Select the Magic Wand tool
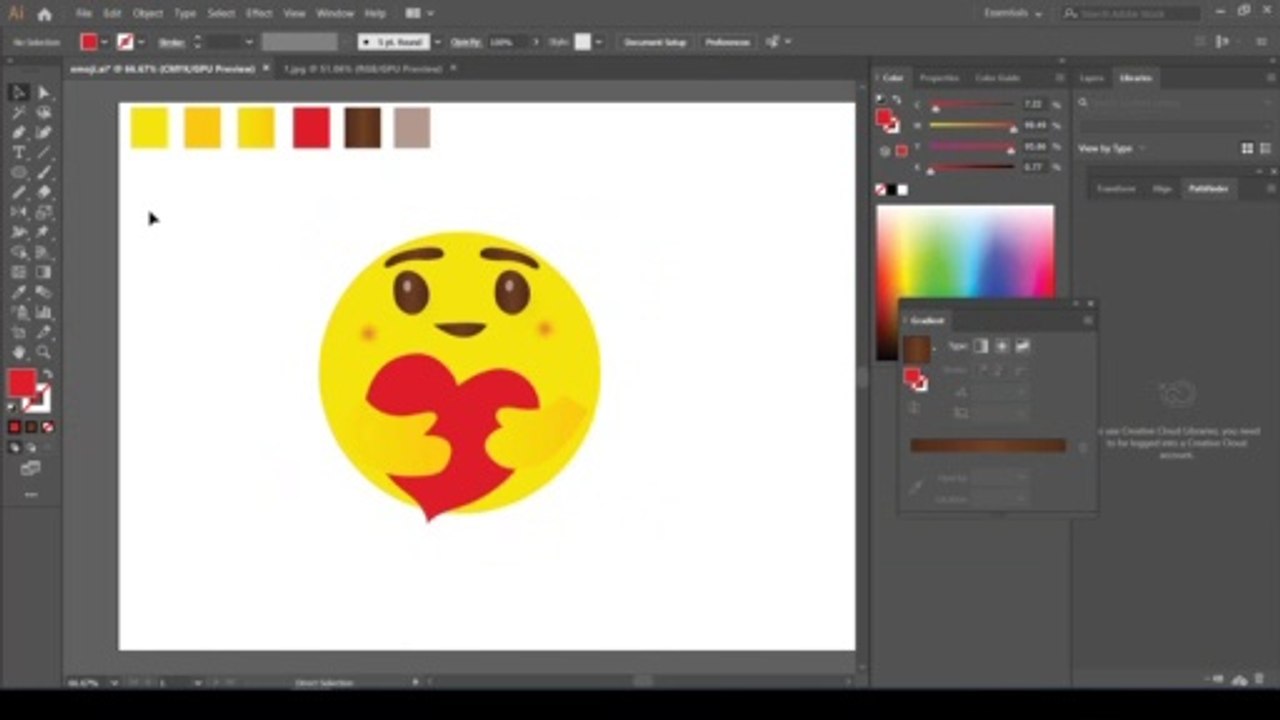Viewport: 1280px width, 720px height. [x=18, y=112]
